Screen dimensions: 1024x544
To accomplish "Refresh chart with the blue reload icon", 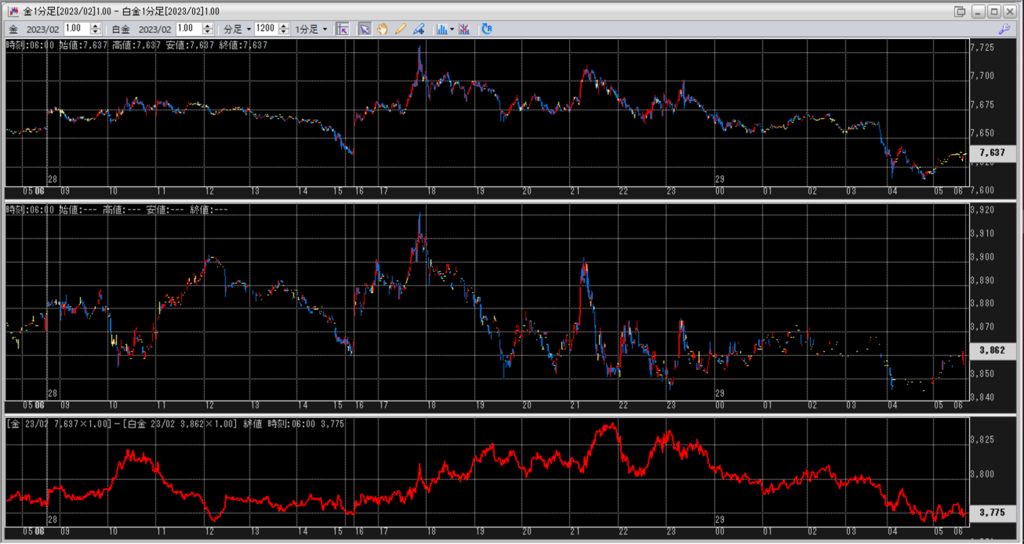I will [486, 29].
